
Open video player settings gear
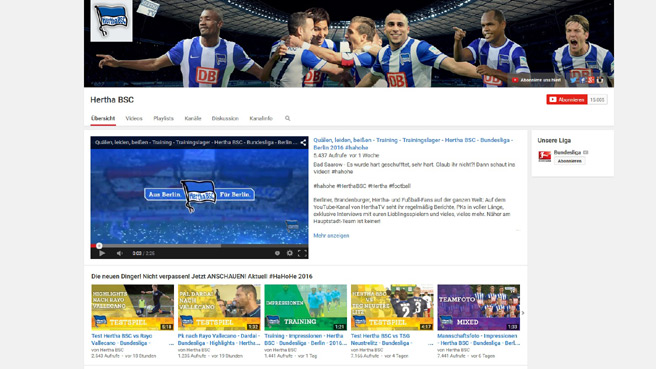point(290,253)
